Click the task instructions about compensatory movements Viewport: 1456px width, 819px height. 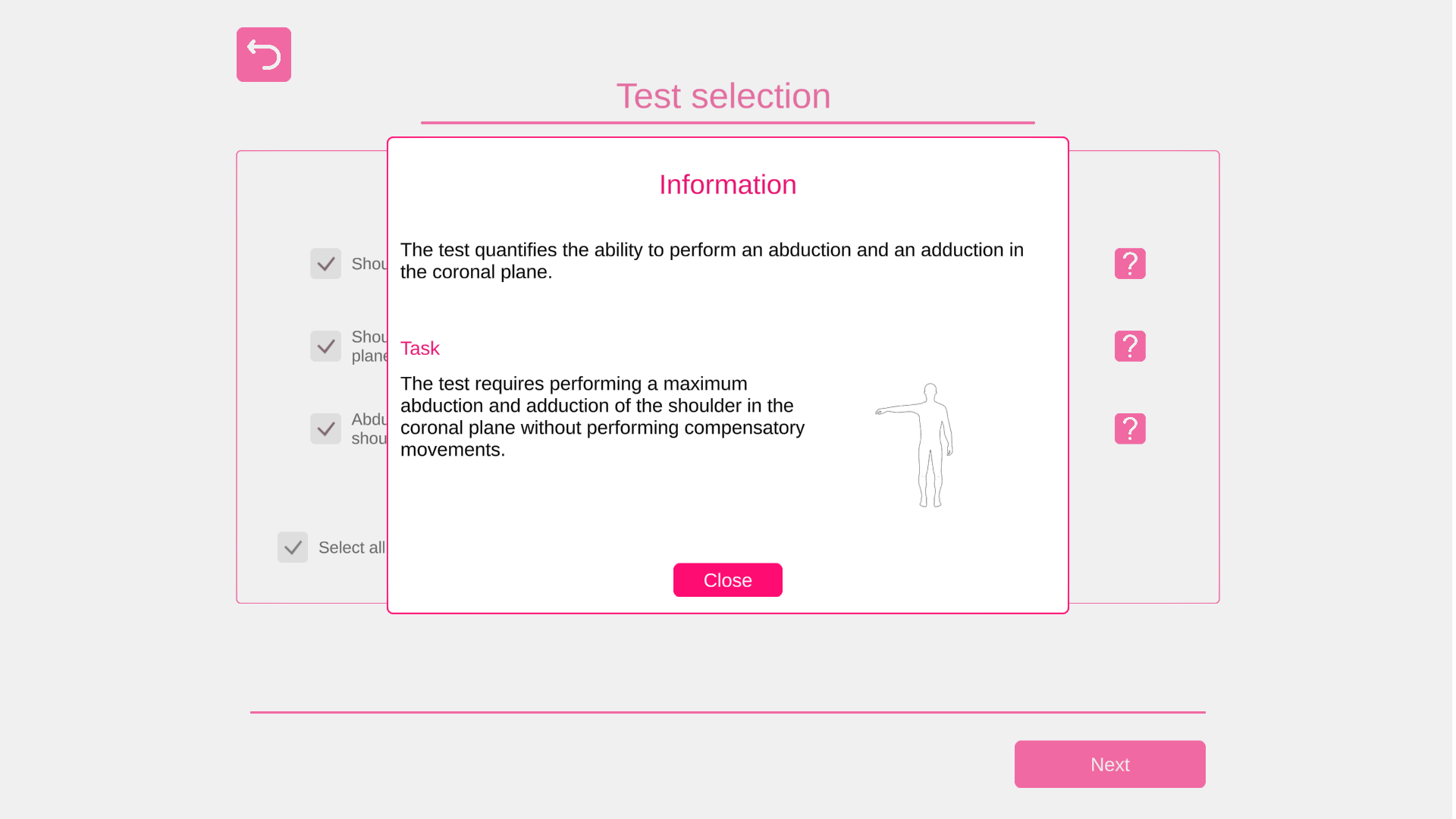point(602,417)
